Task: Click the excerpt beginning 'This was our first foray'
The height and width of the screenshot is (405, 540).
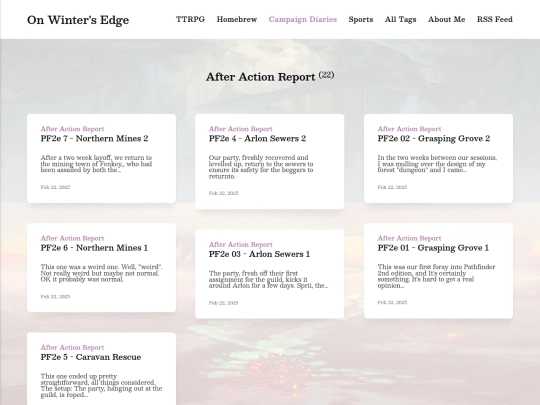Action: point(436,276)
